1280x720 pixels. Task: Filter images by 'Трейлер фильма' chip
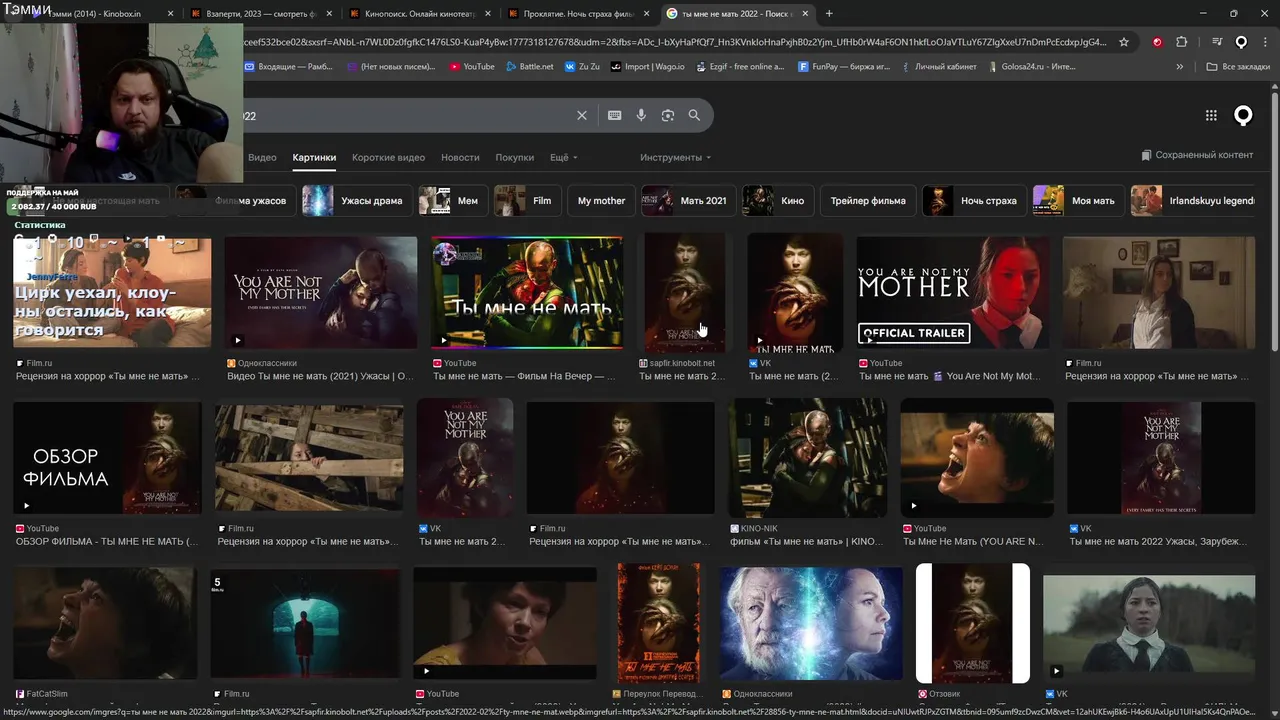pyautogui.click(x=868, y=200)
